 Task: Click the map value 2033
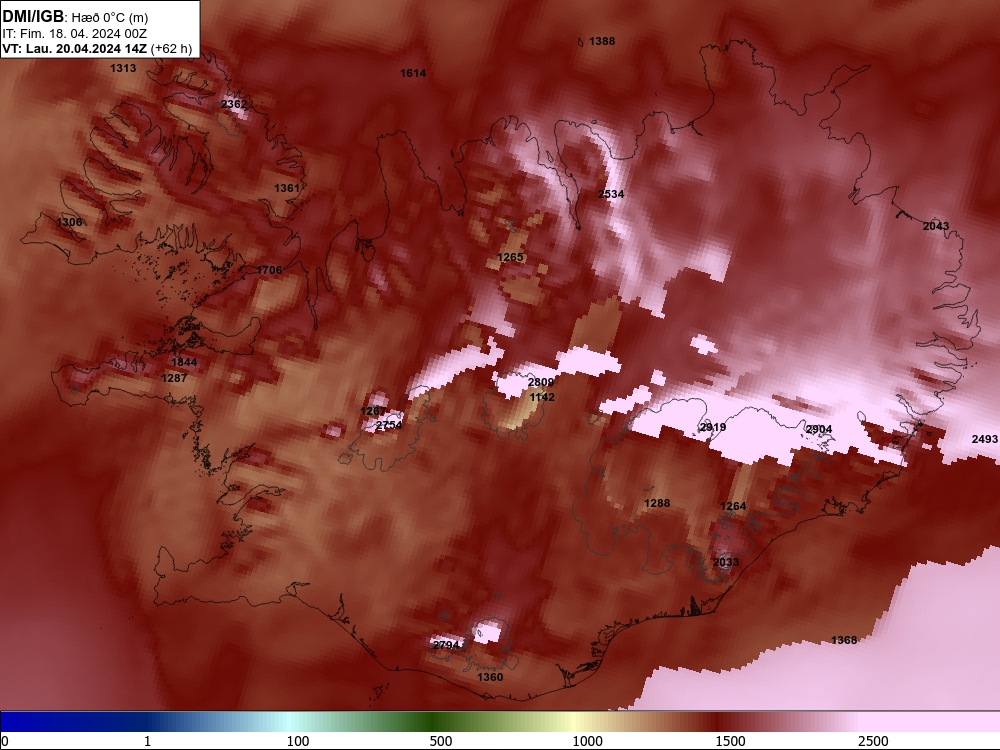(726, 562)
